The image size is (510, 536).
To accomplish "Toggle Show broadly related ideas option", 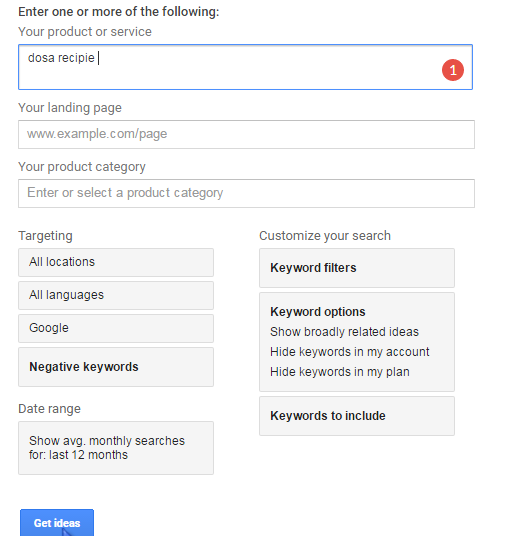I will 344,332.
